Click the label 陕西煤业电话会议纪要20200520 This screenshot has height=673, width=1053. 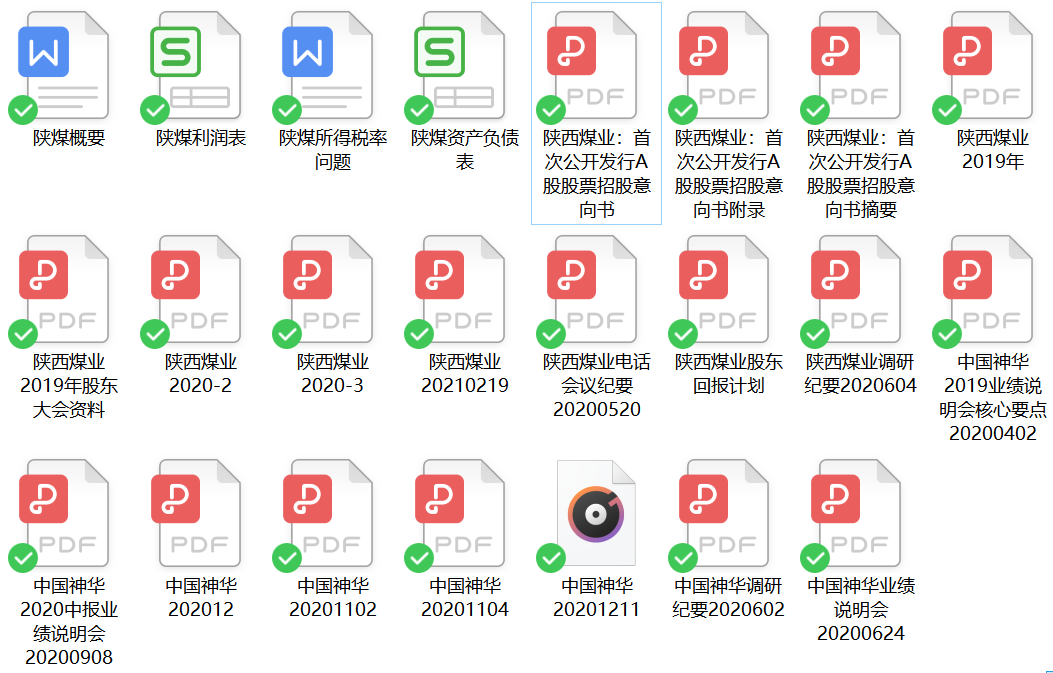click(597, 386)
